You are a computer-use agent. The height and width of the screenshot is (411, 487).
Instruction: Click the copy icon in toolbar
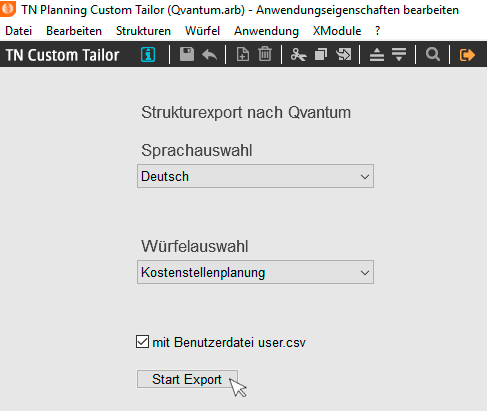[321, 54]
